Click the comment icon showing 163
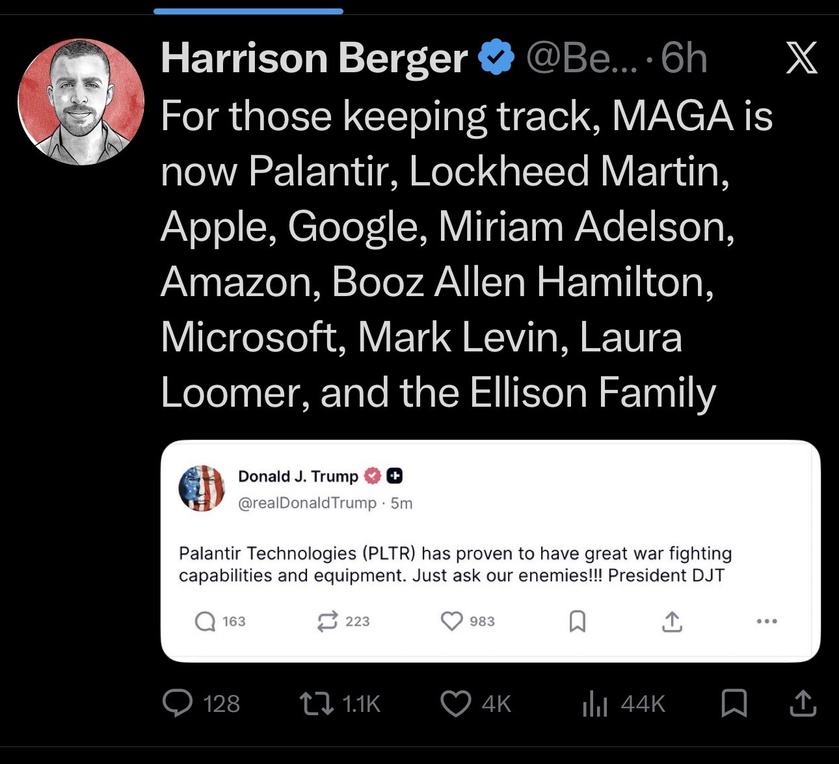Screen dimensions: 839x764 tap(205, 621)
